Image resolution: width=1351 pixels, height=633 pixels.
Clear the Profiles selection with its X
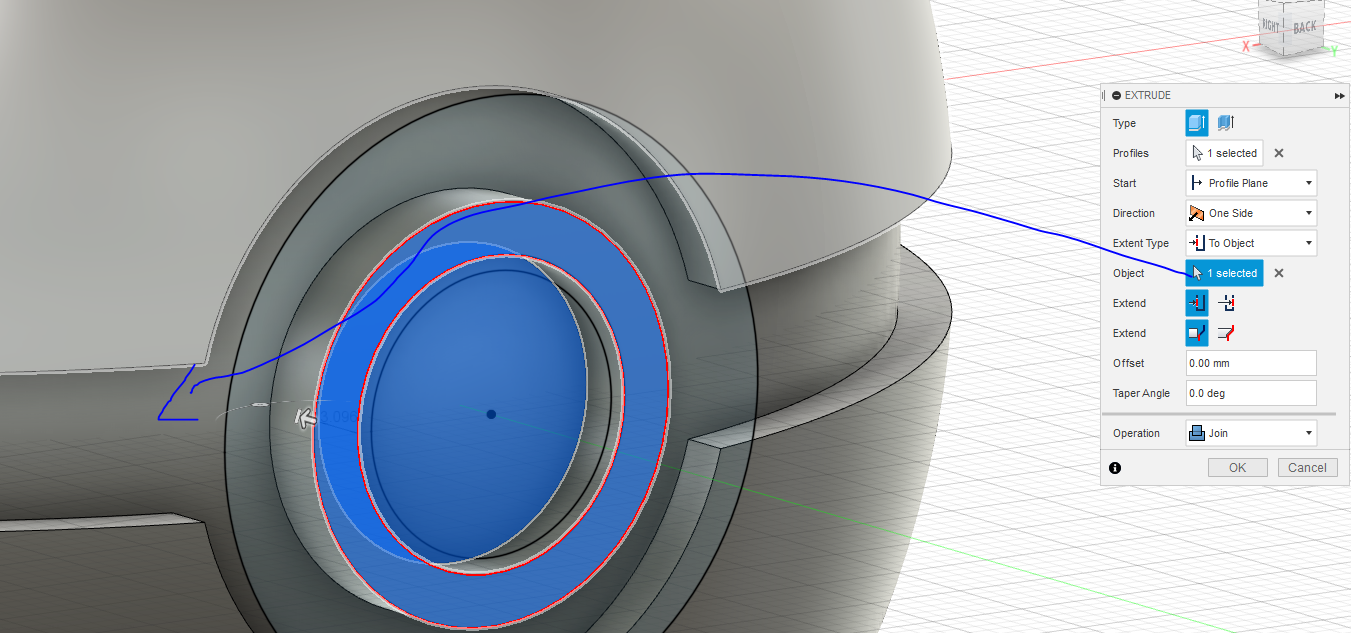point(1279,153)
